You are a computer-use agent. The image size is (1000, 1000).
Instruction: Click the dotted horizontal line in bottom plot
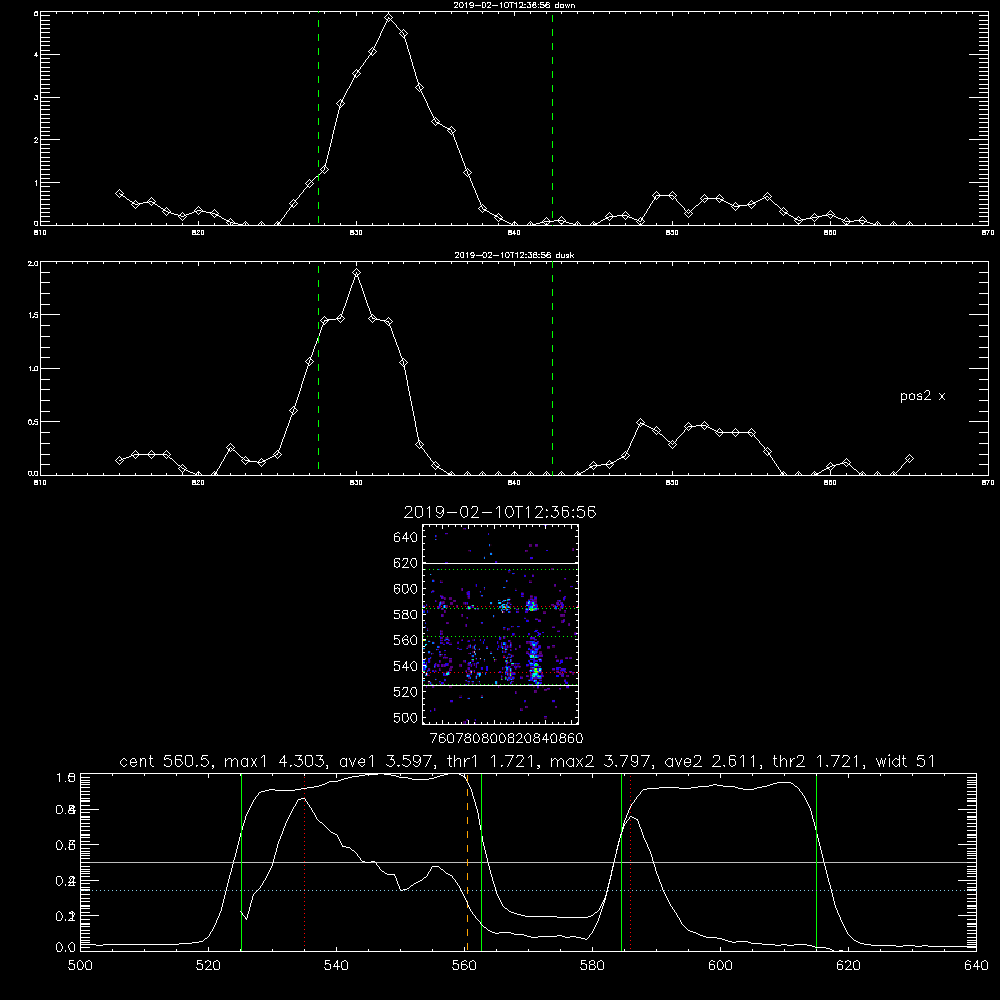click(x=528, y=890)
